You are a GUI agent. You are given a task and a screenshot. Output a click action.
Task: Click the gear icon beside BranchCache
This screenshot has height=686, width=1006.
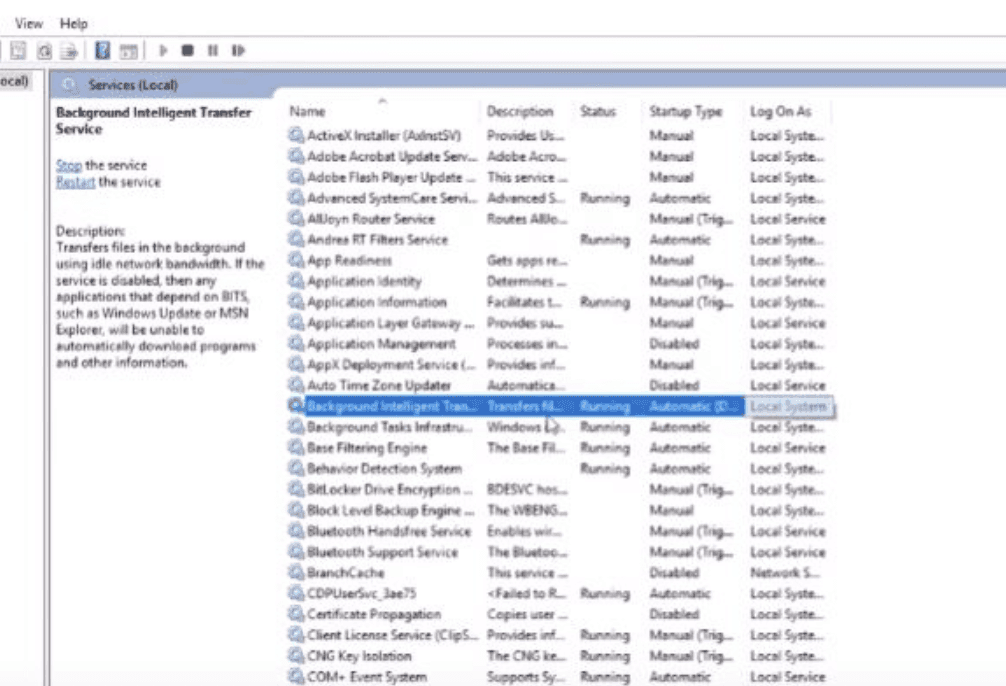coord(296,572)
